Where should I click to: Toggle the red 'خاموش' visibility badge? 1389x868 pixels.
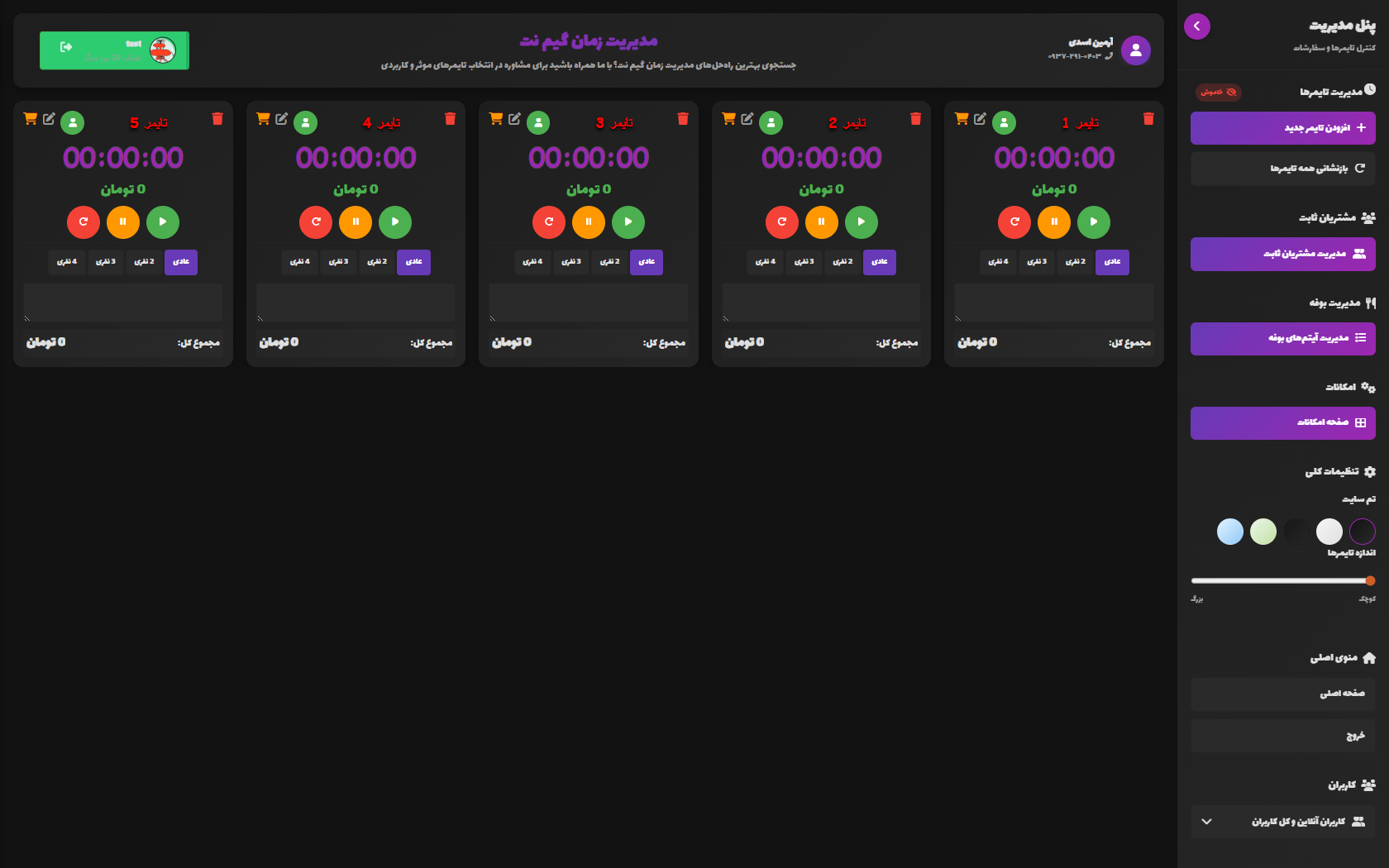click(x=1218, y=93)
